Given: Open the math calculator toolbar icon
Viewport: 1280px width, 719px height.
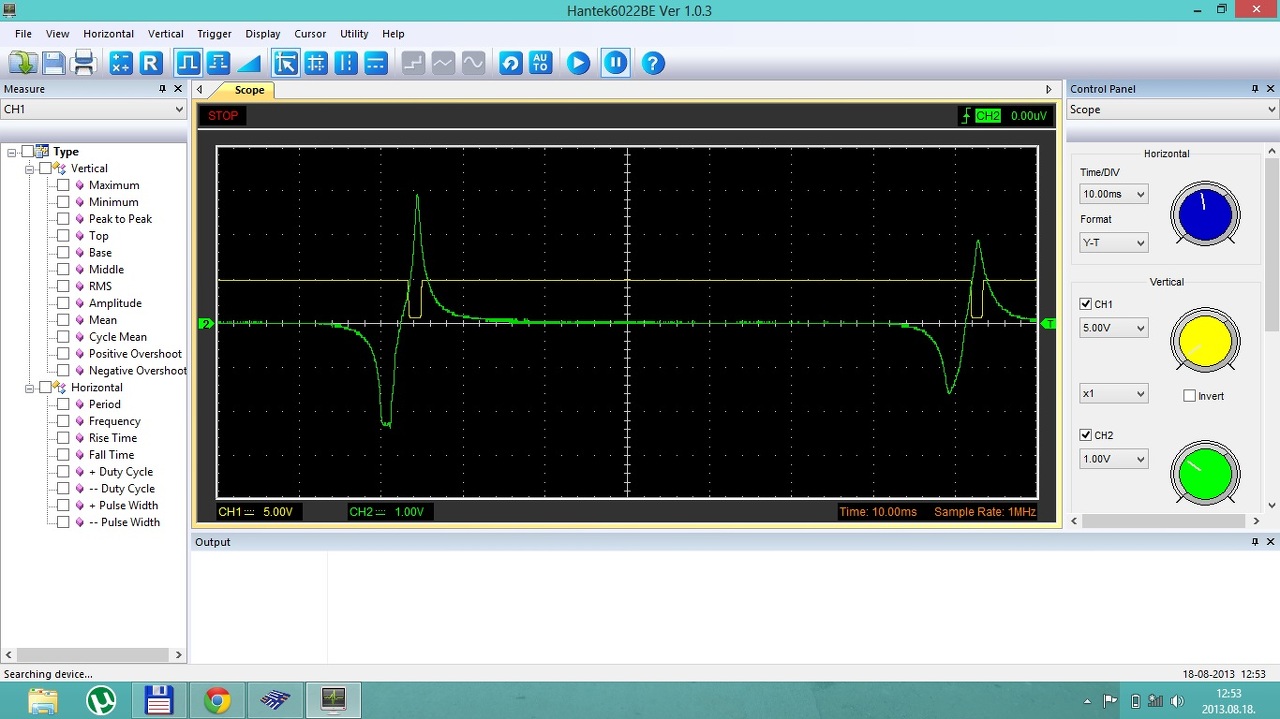Looking at the screenshot, I should (x=121, y=63).
